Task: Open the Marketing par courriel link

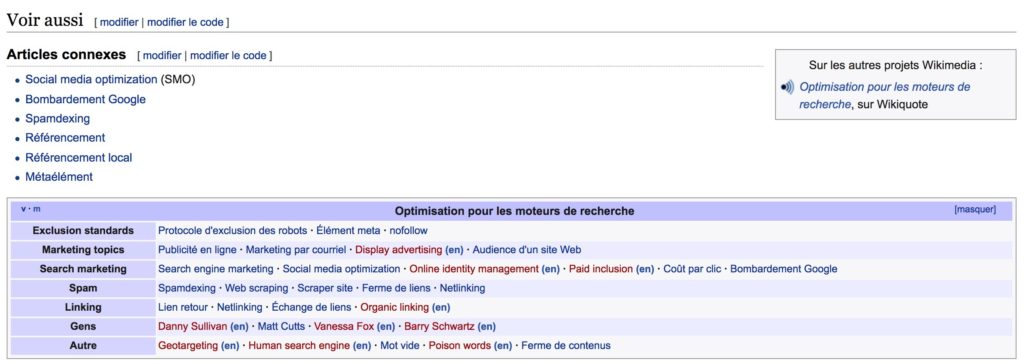Action: click(x=296, y=250)
